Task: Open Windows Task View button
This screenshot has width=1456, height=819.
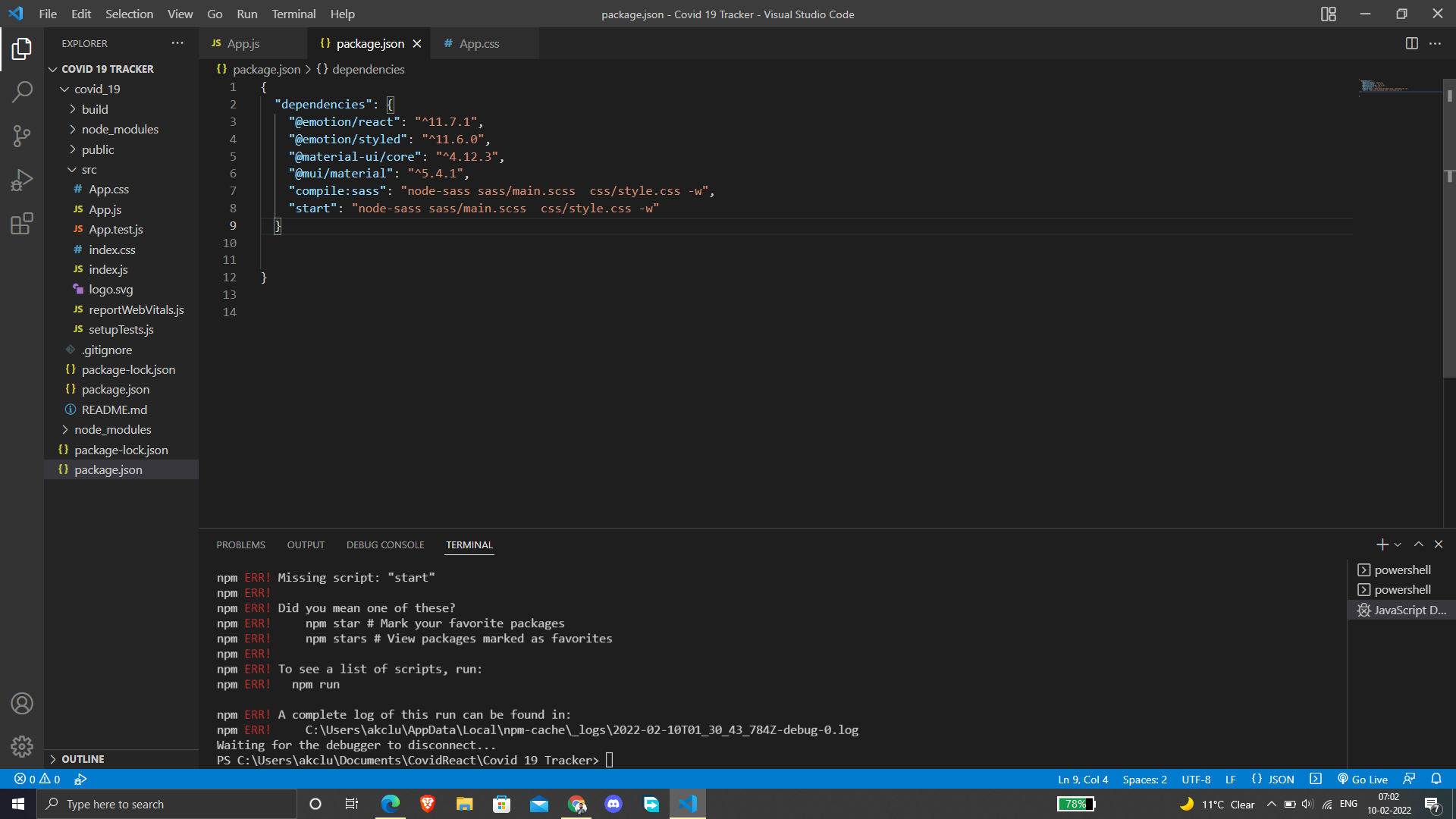Action: coord(352,804)
